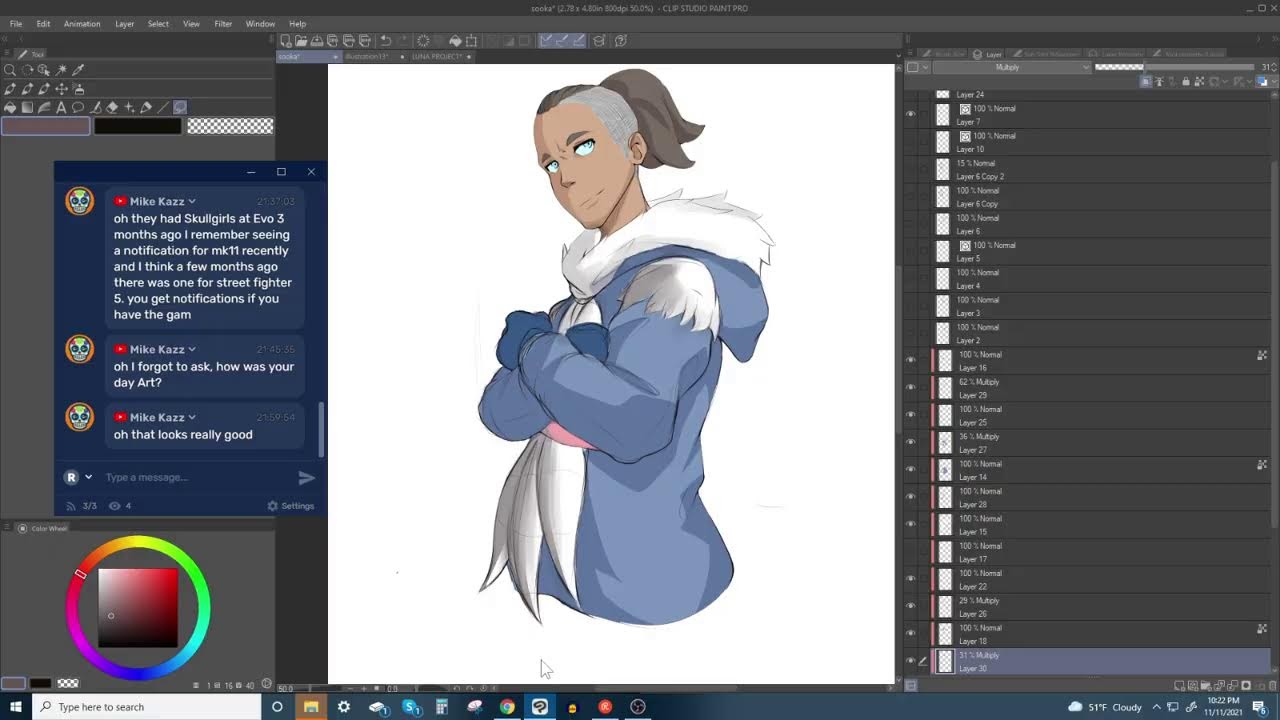1280x720 pixels.
Task: Click the Fill icon in command bar
Action: tap(455, 41)
